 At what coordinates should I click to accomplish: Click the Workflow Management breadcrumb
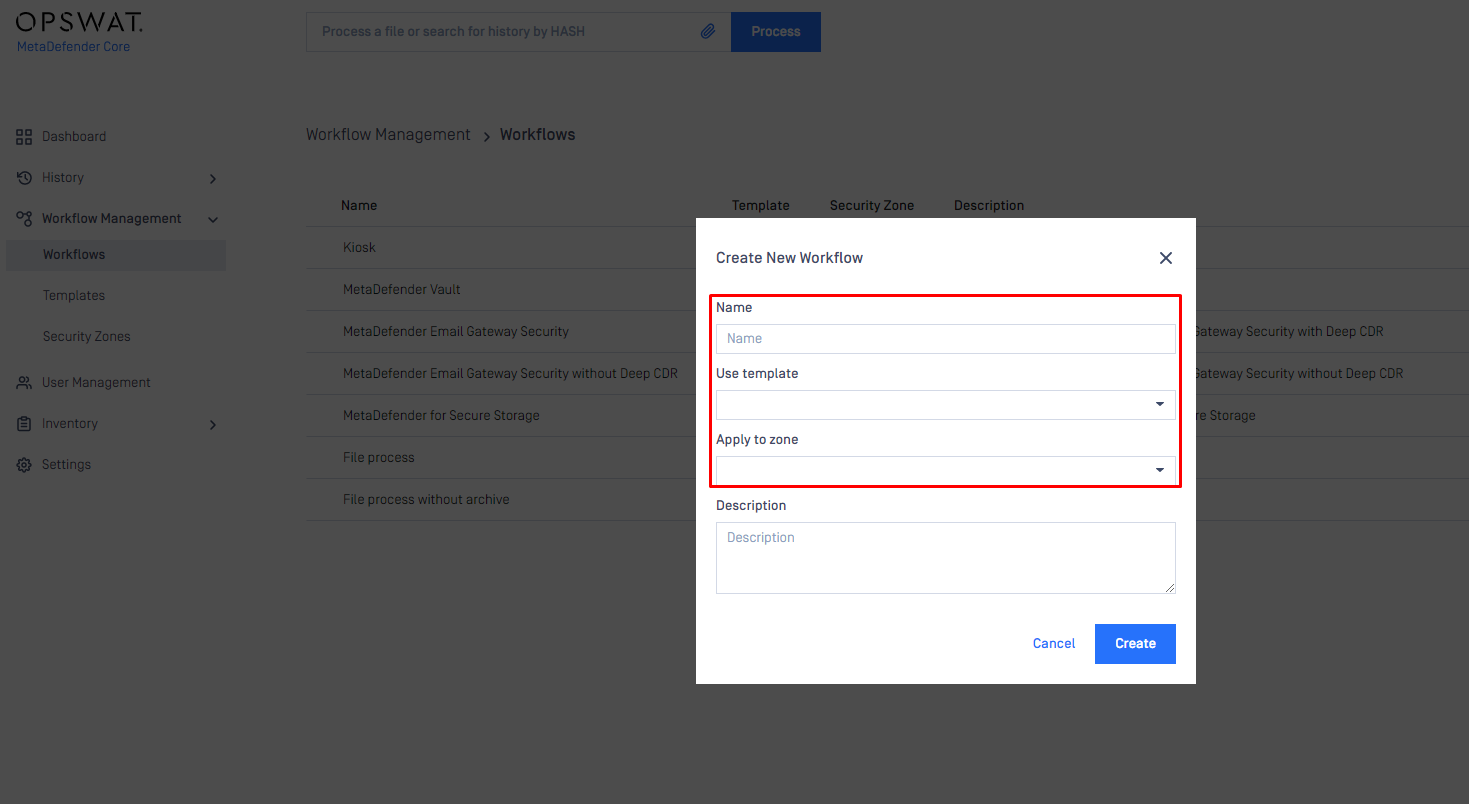point(388,135)
